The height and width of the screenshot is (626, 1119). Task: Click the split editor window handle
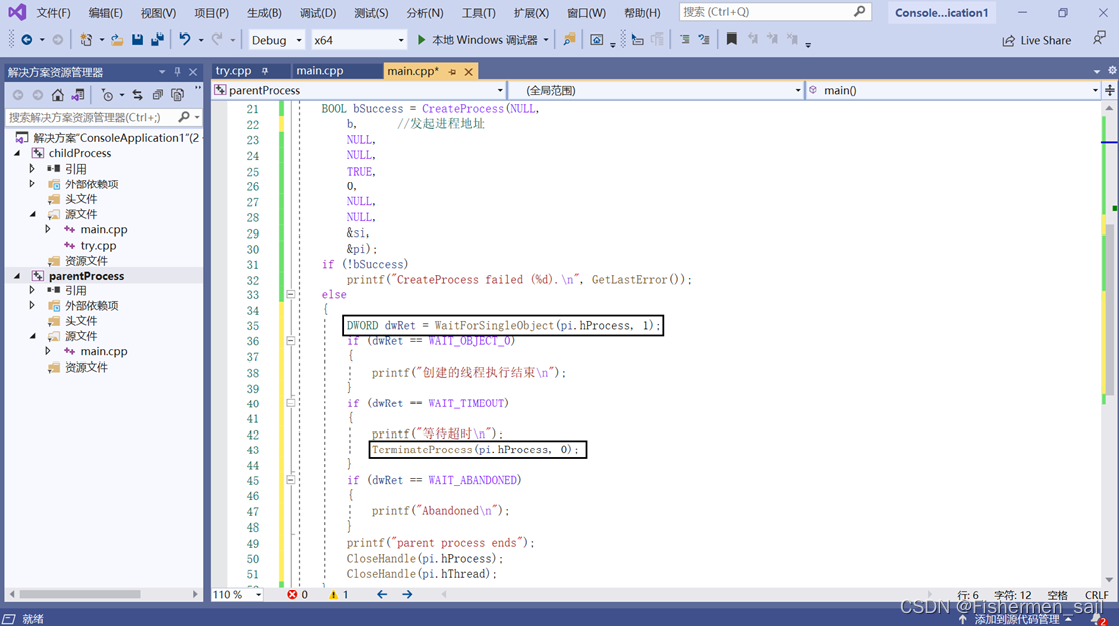point(1110,91)
